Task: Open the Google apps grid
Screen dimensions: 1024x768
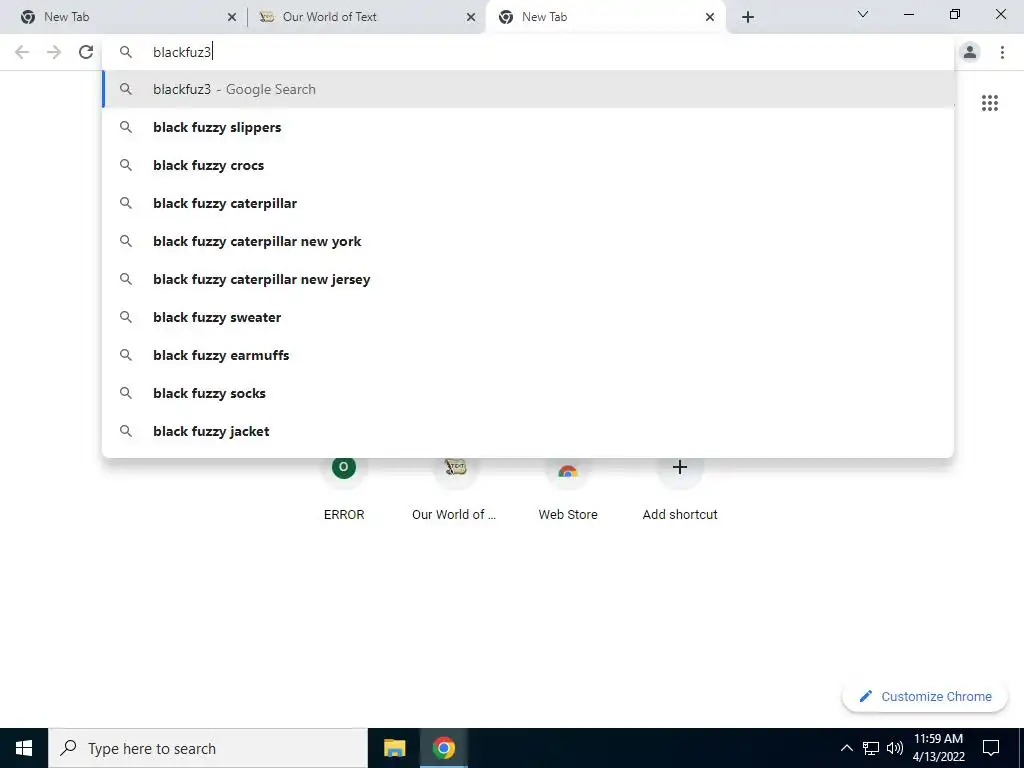Action: tap(989, 103)
